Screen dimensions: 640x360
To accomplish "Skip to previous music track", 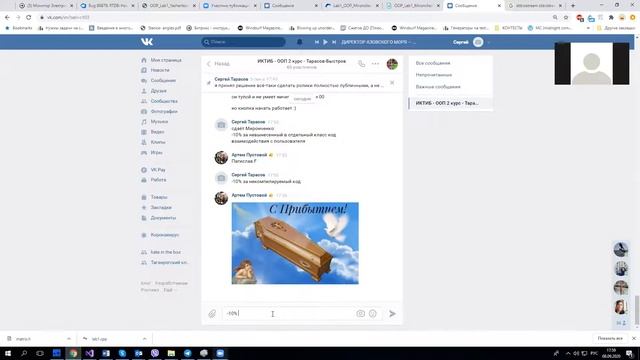I will 317,42.
